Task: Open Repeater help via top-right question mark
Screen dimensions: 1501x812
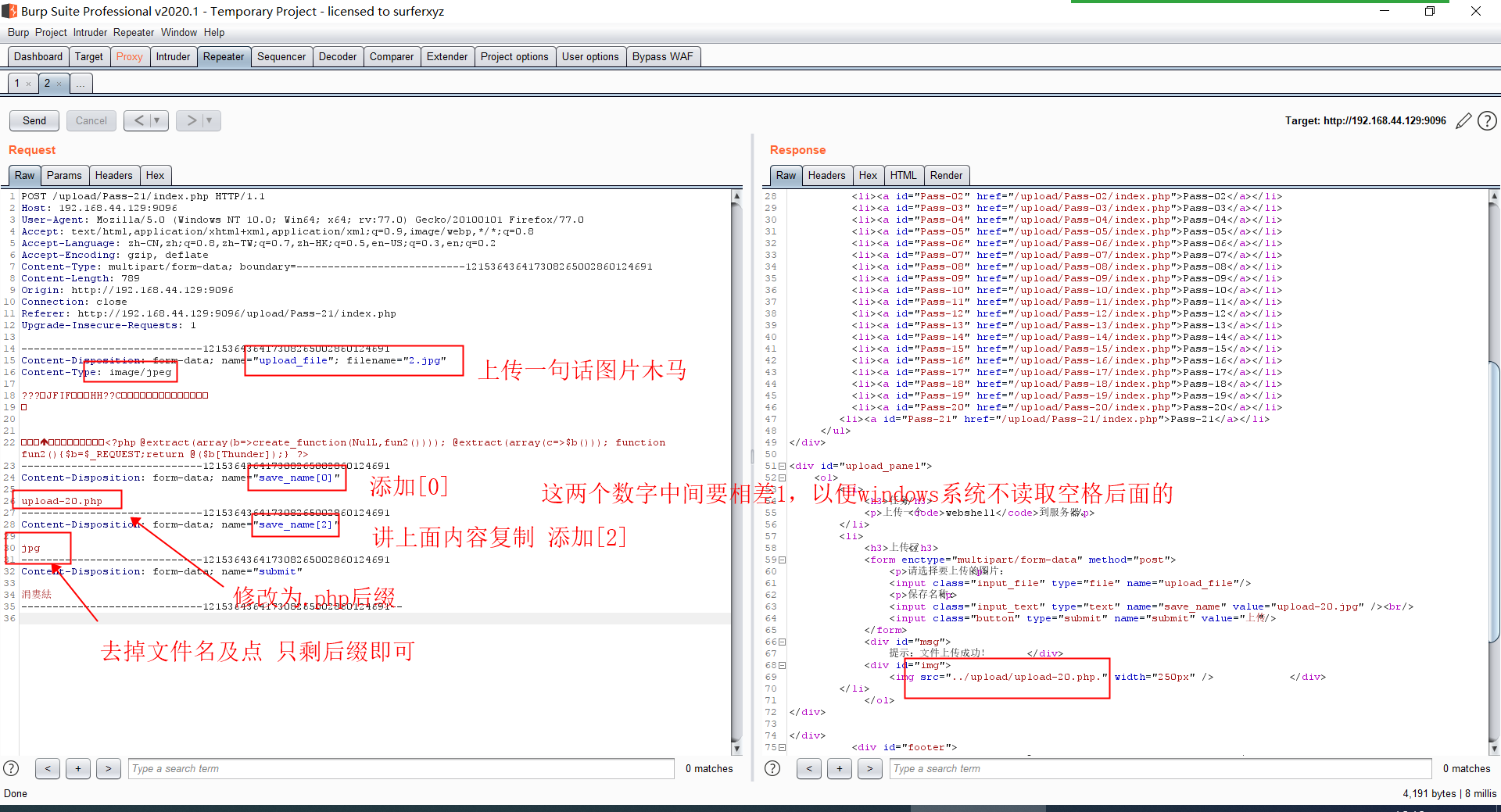Action: pyautogui.click(x=1488, y=121)
